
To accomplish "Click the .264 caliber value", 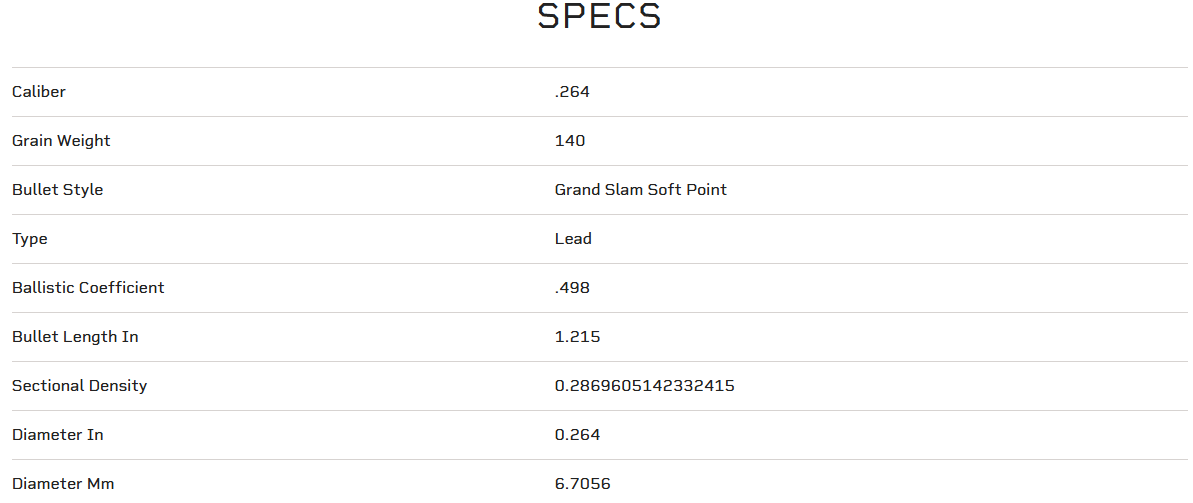I will click(572, 92).
